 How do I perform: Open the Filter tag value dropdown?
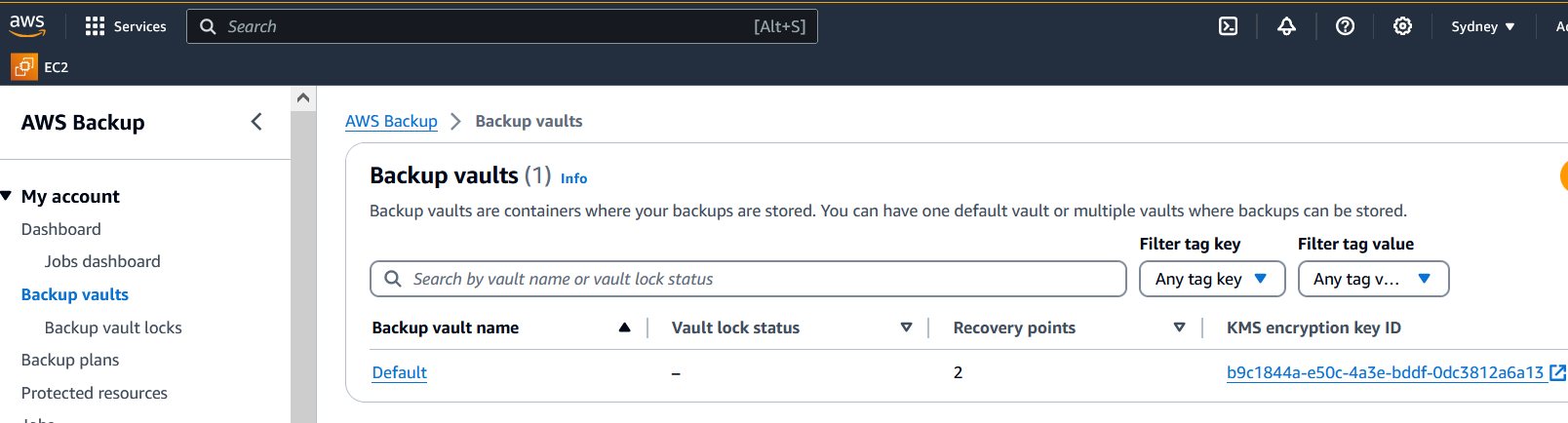coord(1372,279)
